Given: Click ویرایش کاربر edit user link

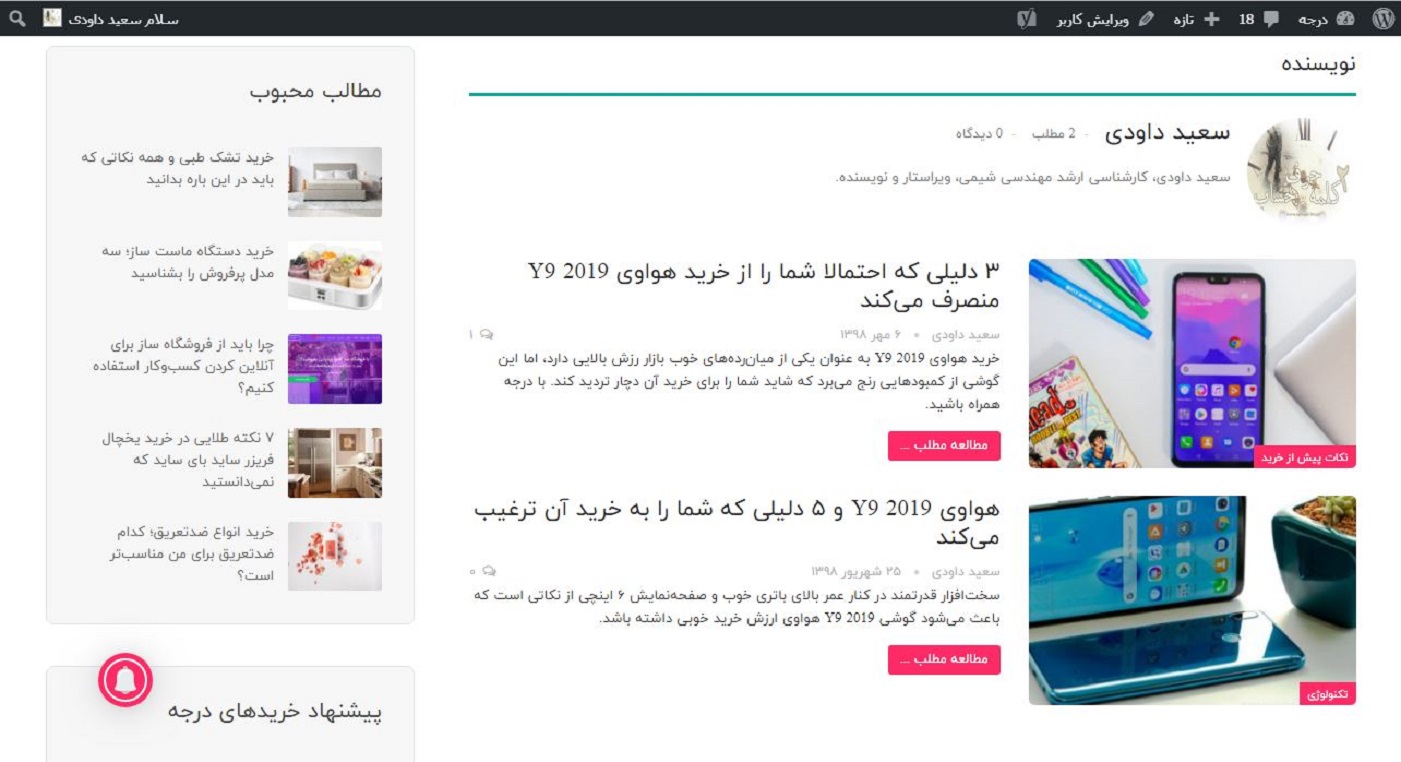Looking at the screenshot, I should click(x=1105, y=18).
